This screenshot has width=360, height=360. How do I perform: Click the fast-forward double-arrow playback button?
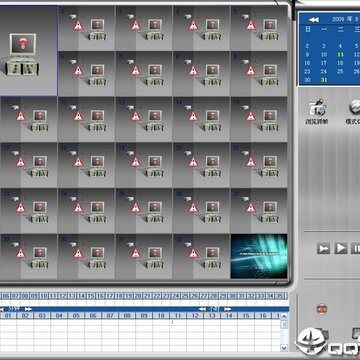(x=323, y=248)
